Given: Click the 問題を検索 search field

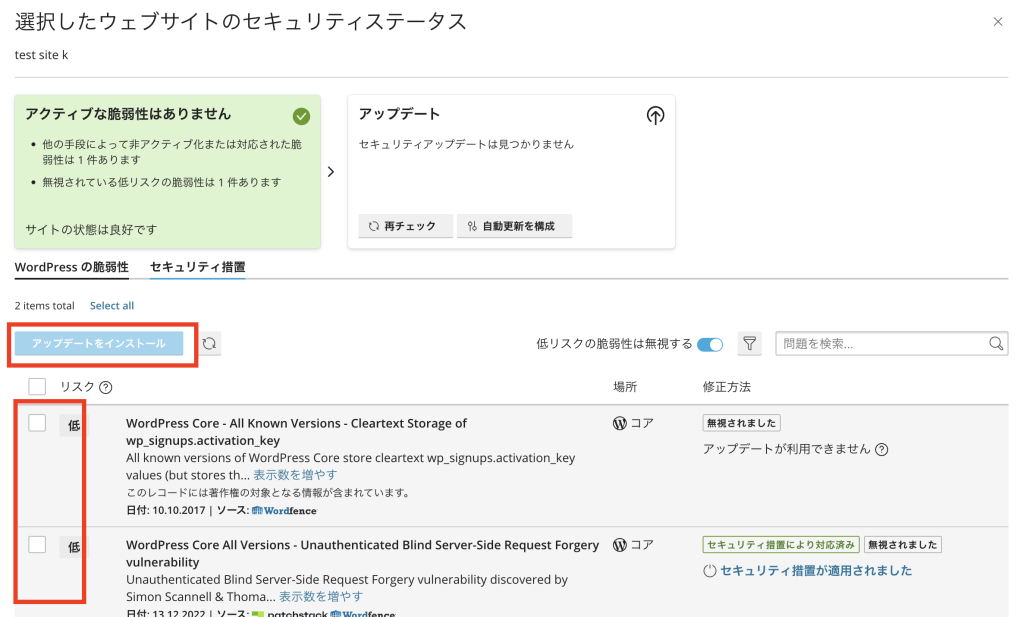Looking at the screenshot, I should pyautogui.click(x=880, y=344).
